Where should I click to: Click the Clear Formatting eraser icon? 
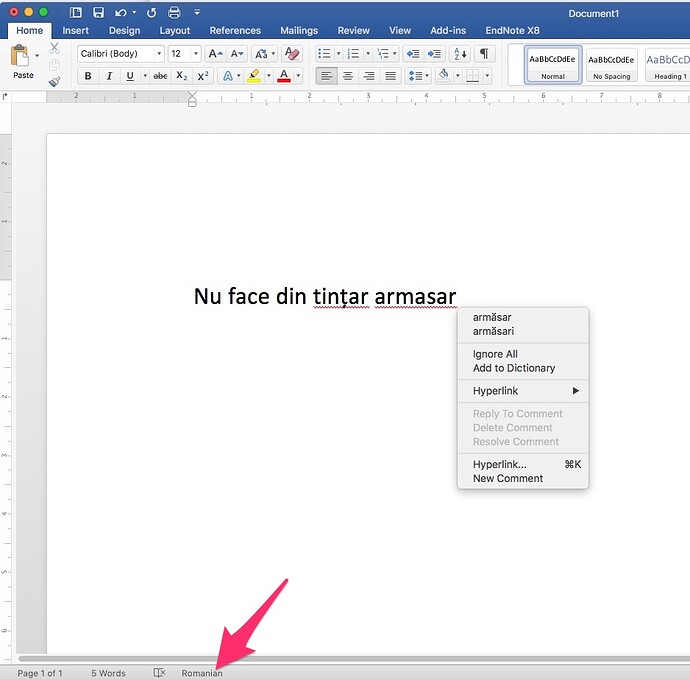292,54
